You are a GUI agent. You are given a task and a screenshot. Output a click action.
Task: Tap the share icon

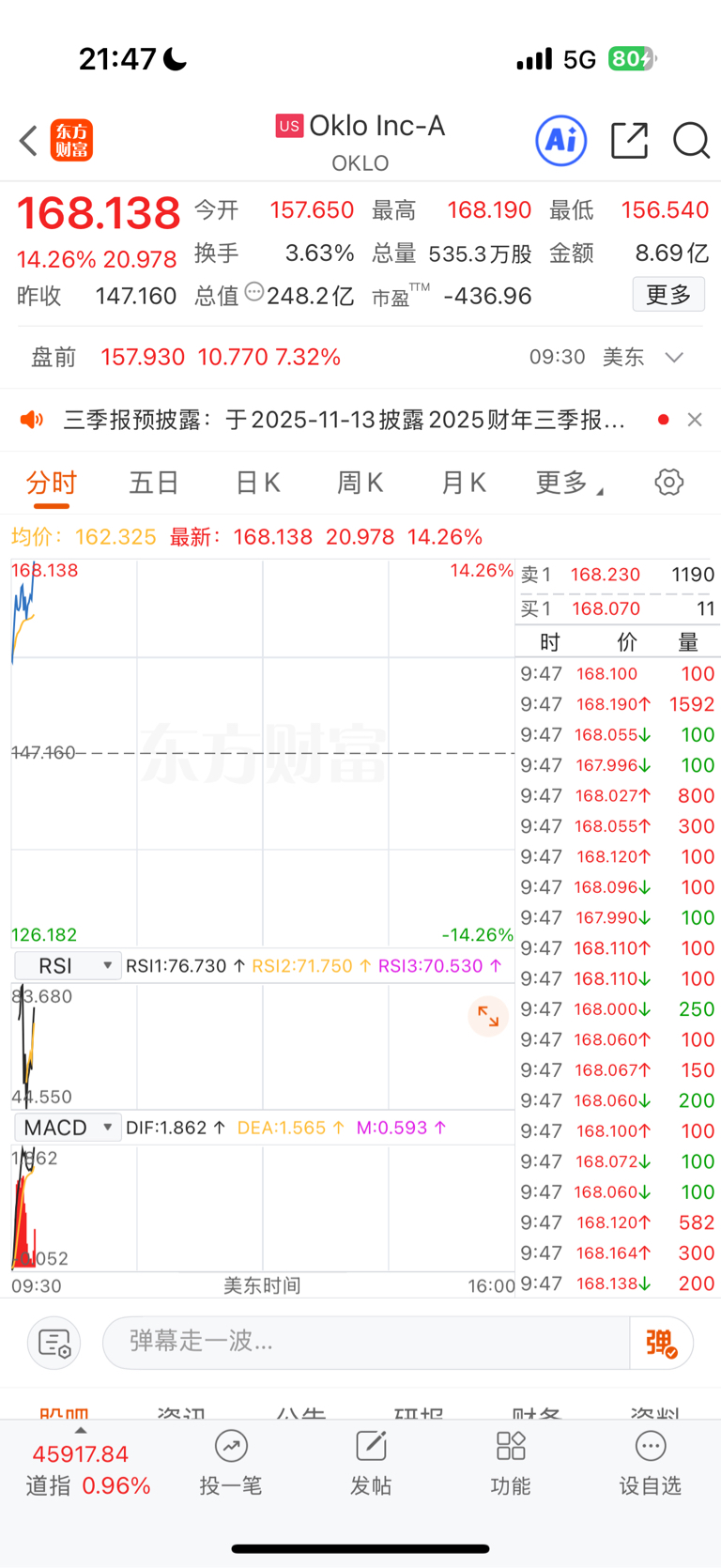(629, 141)
